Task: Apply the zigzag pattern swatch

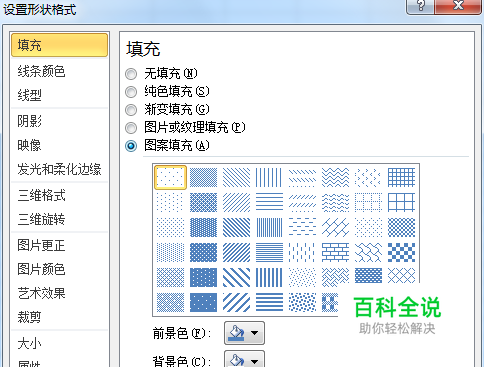Action: click(335, 177)
